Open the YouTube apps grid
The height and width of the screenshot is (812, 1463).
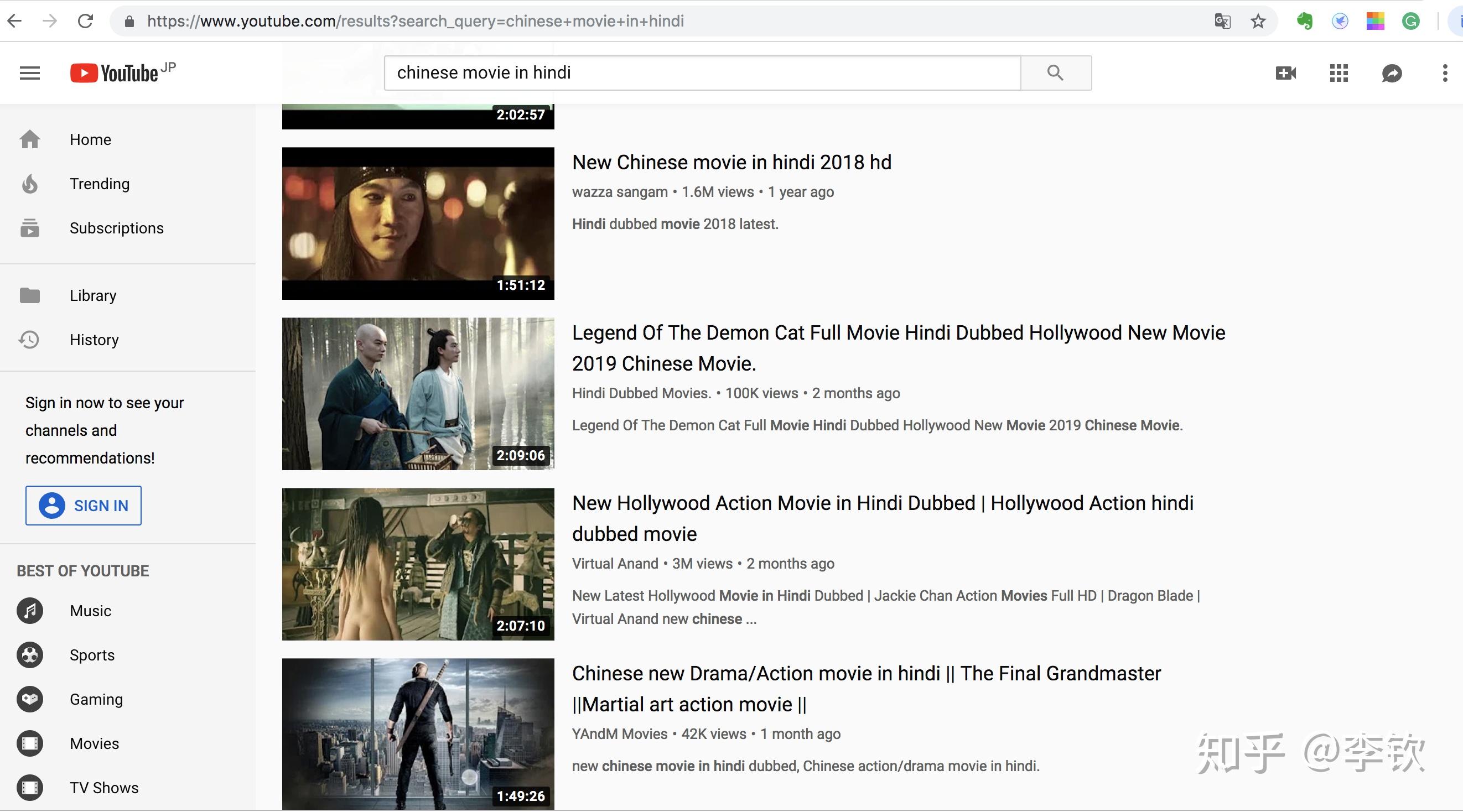tap(1339, 72)
